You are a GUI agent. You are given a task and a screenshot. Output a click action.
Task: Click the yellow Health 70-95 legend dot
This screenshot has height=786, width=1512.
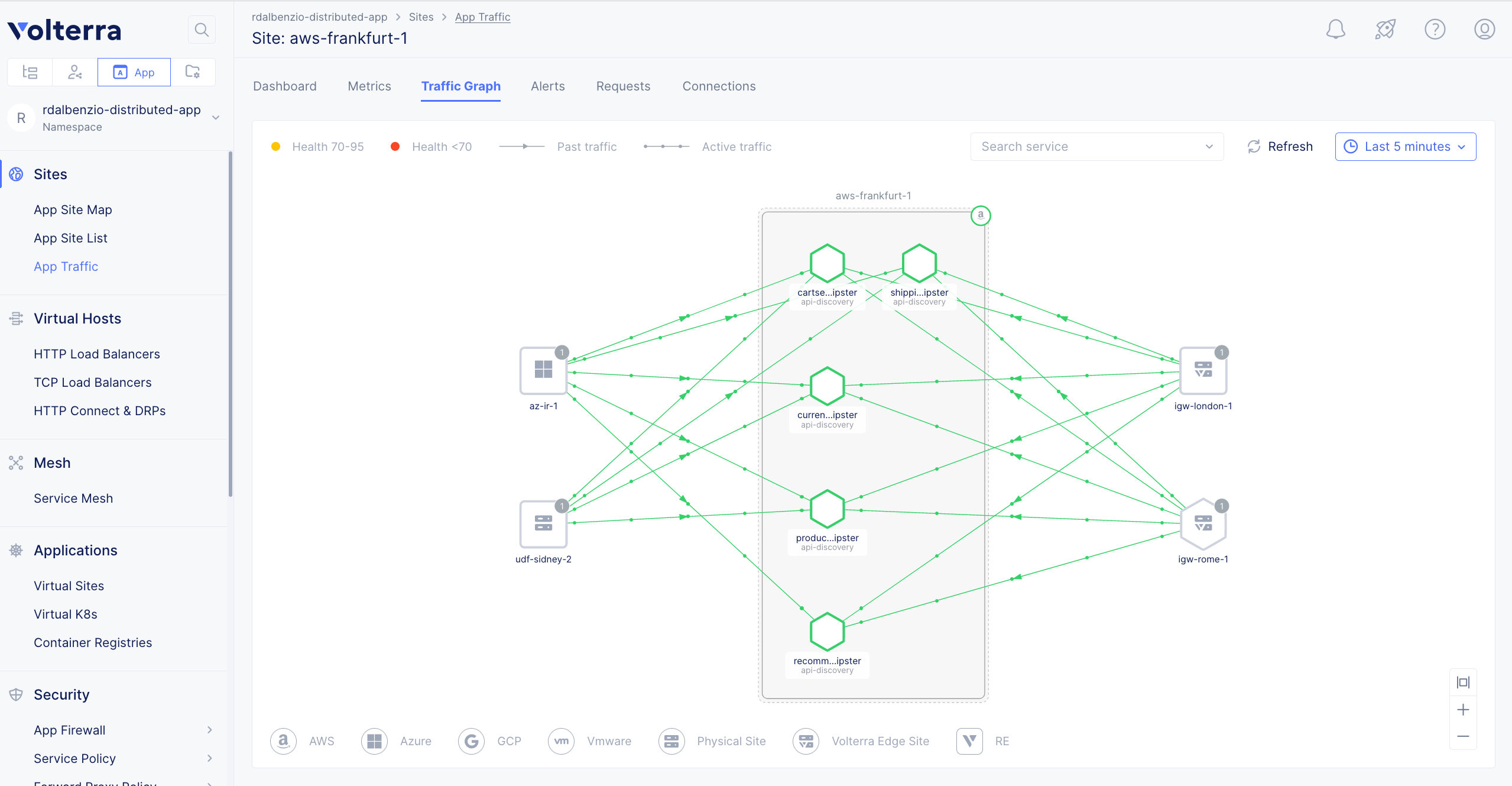click(x=275, y=147)
